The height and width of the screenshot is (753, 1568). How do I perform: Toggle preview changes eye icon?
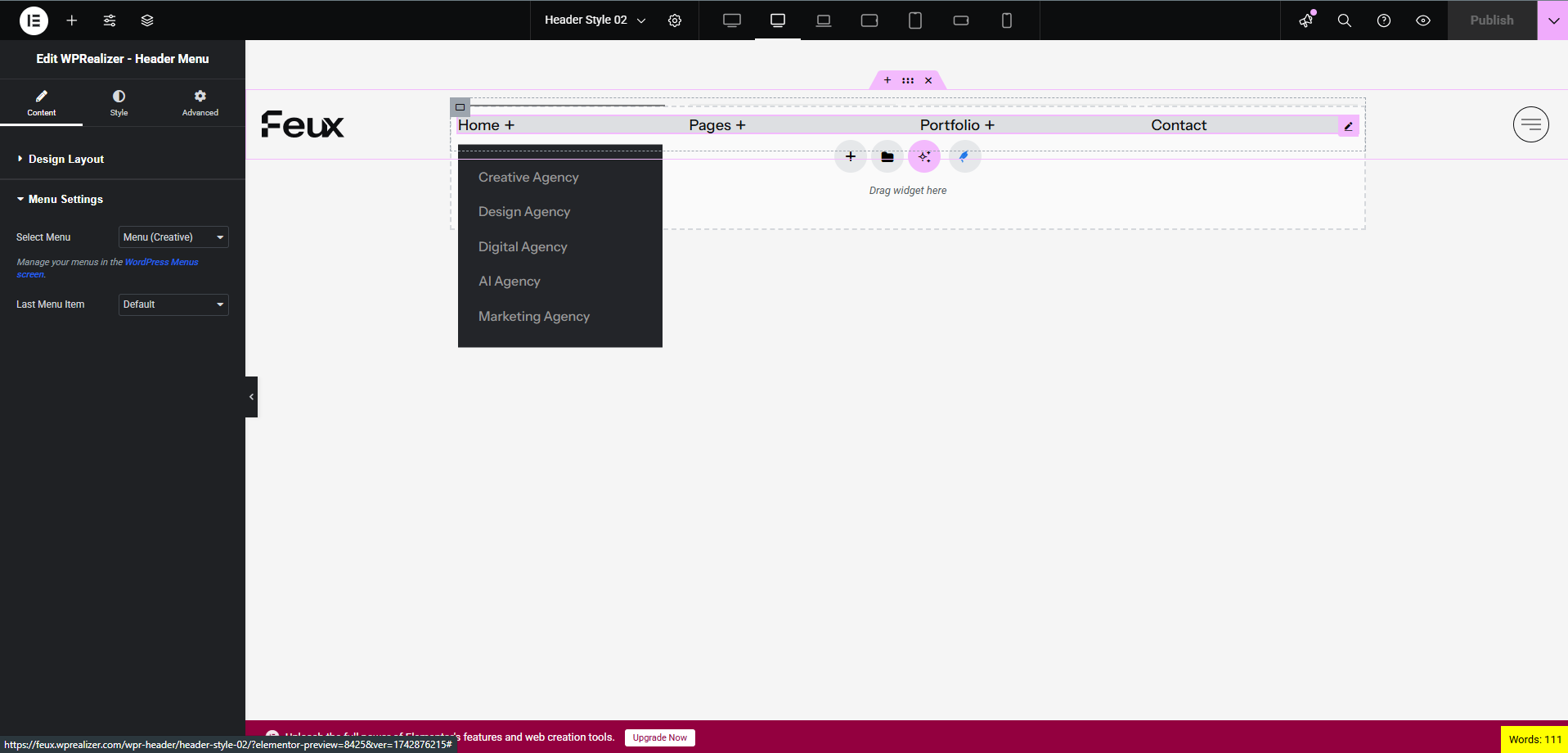(1422, 20)
